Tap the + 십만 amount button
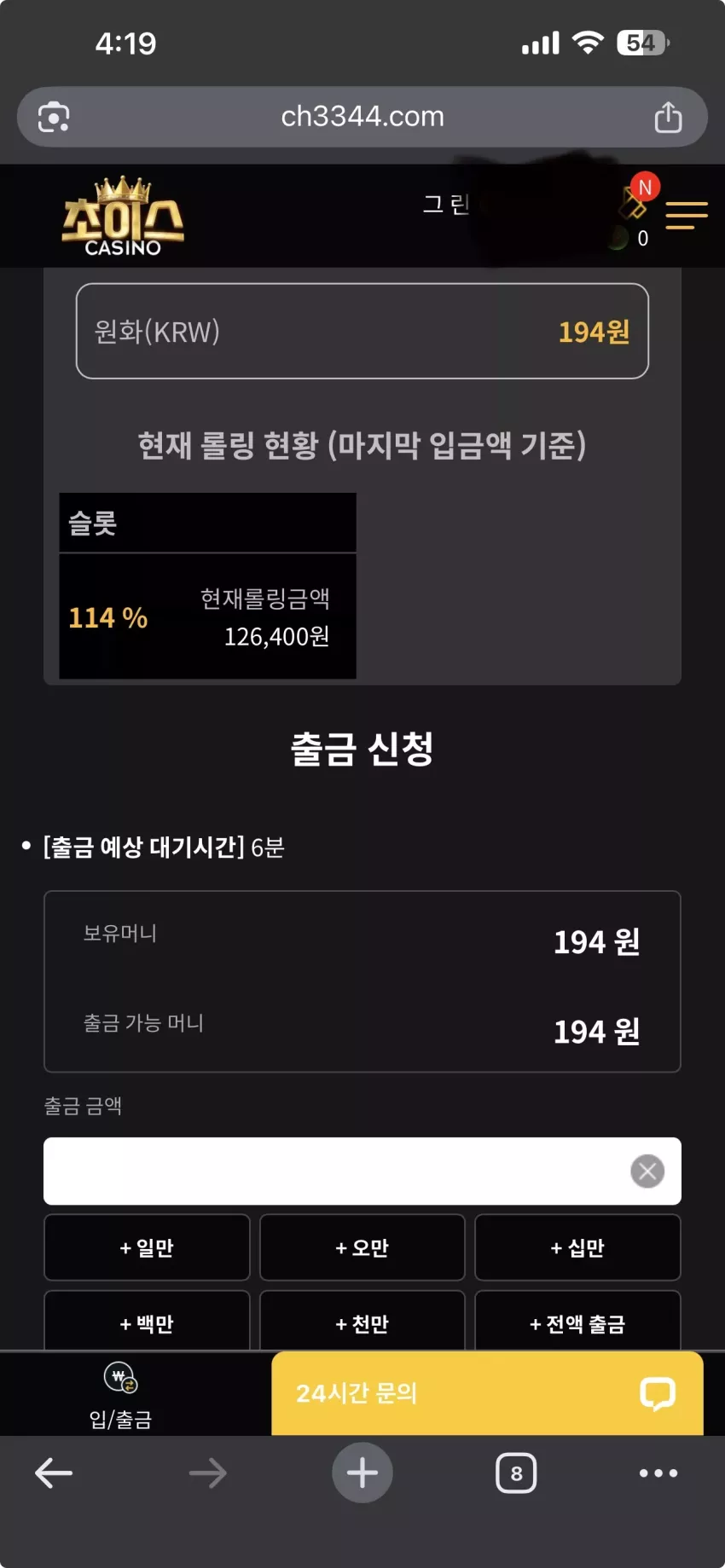This screenshot has width=725, height=1568. (577, 1247)
